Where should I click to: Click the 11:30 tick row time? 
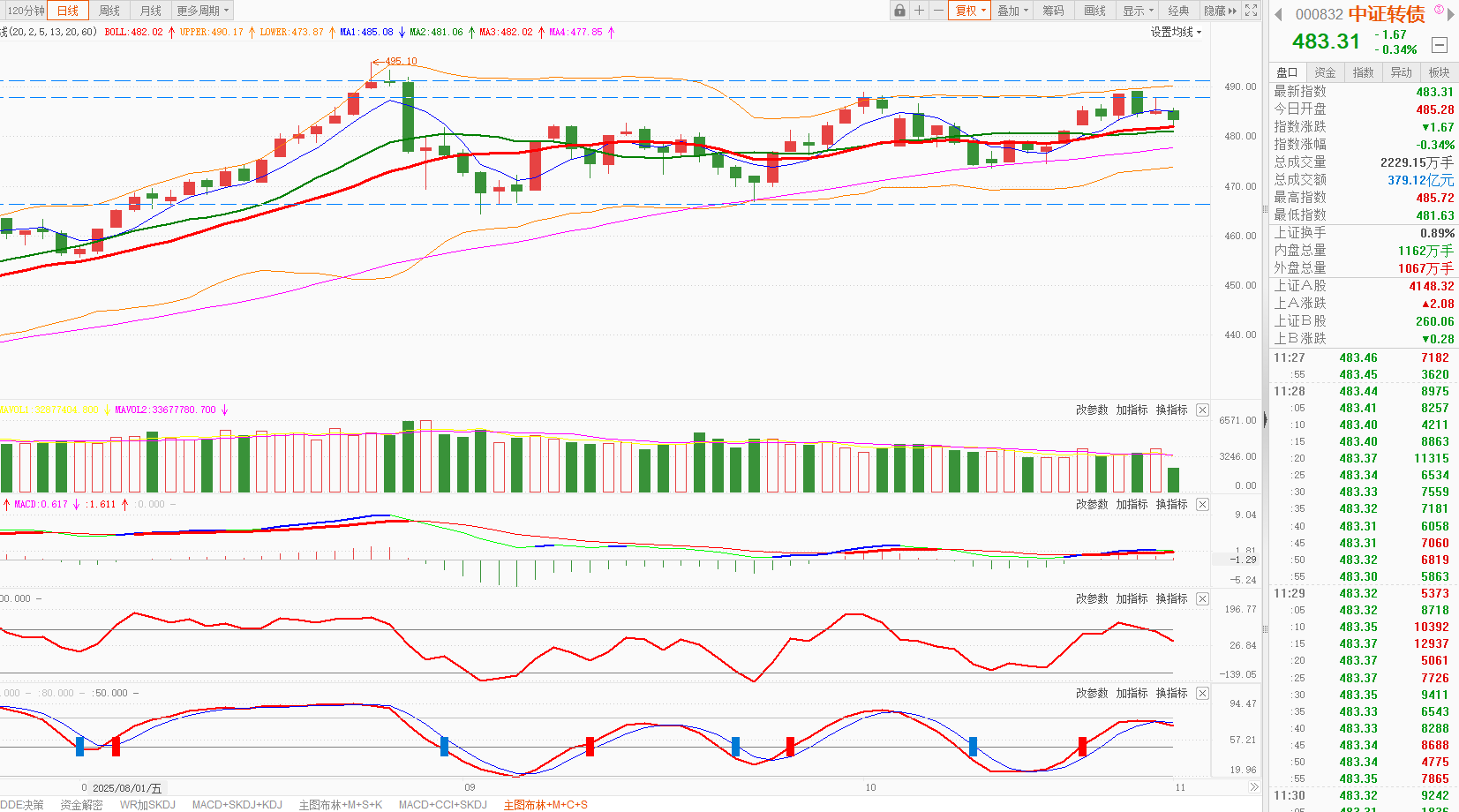pyautogui.click(x=1289, y=795)
